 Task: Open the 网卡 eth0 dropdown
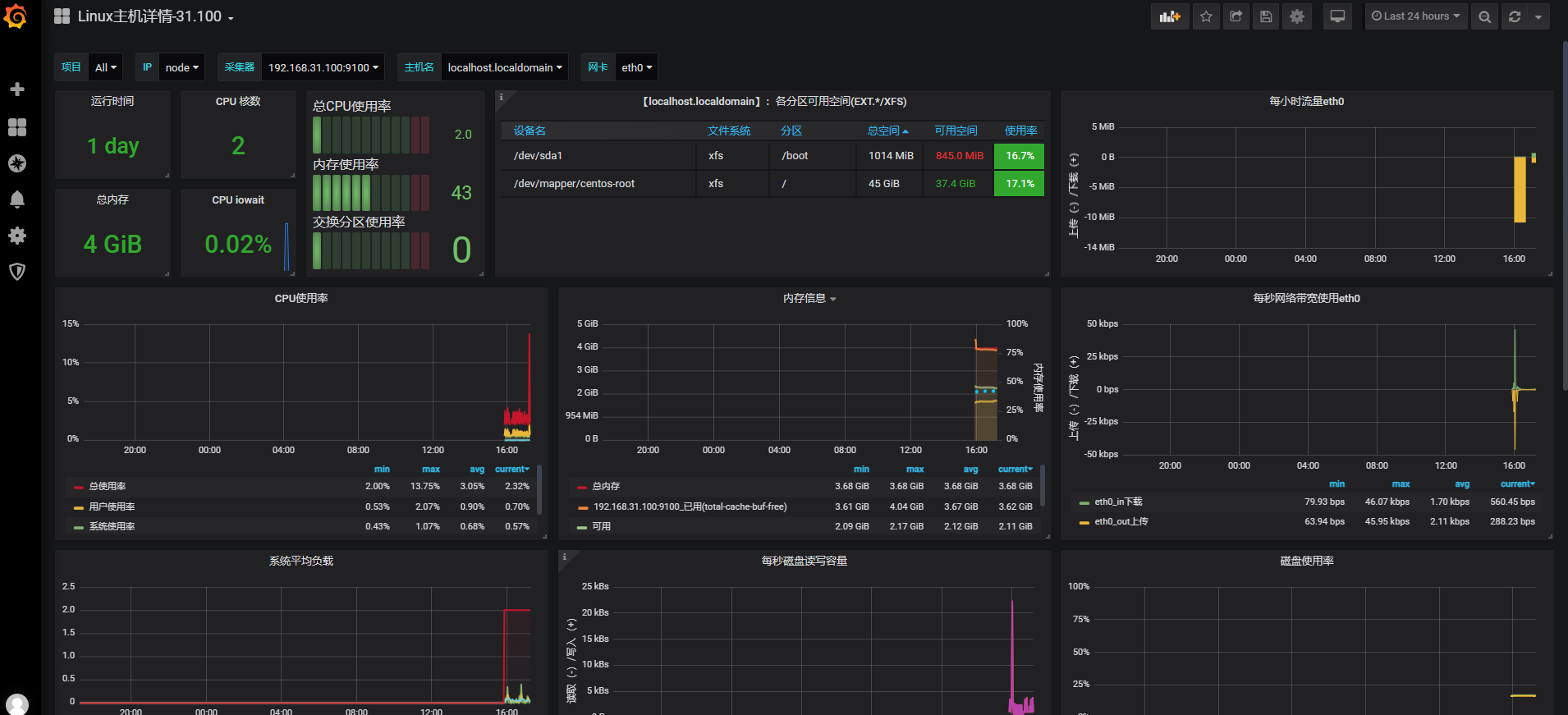(x=637, y=67)
